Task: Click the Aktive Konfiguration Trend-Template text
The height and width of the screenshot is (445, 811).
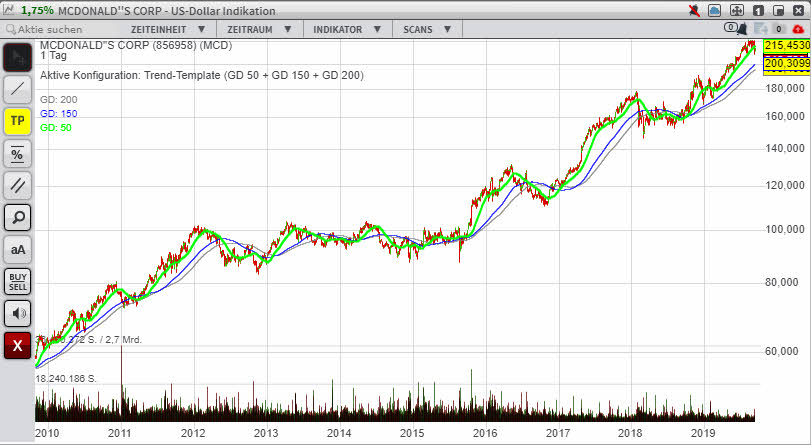Action: click(x=202, y=76)
